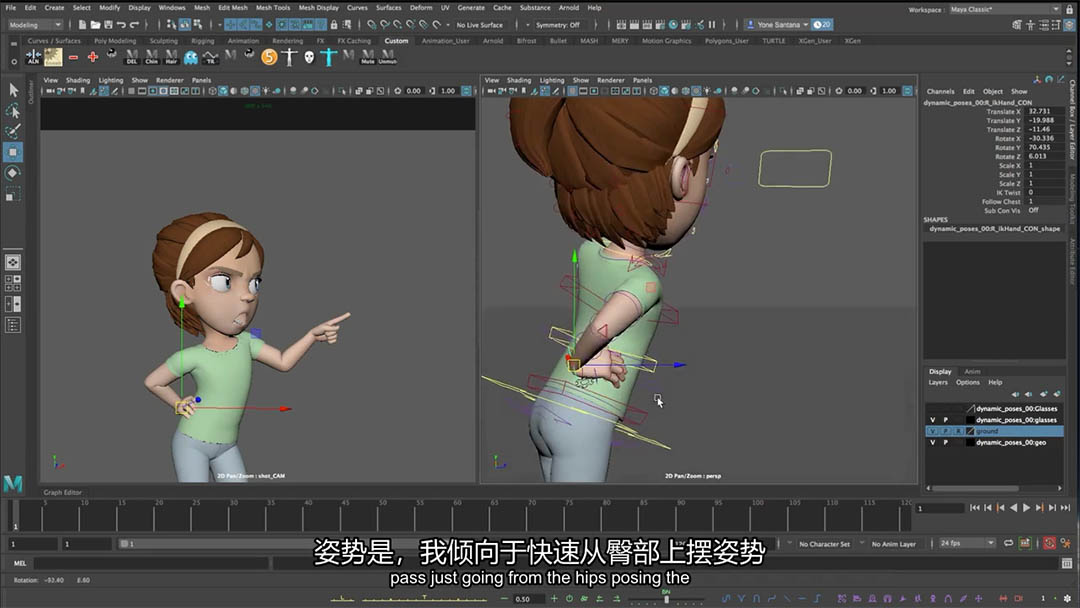1080x608 pixels.
Task: Open right viewport Panels menu
Action: [642, 81]
